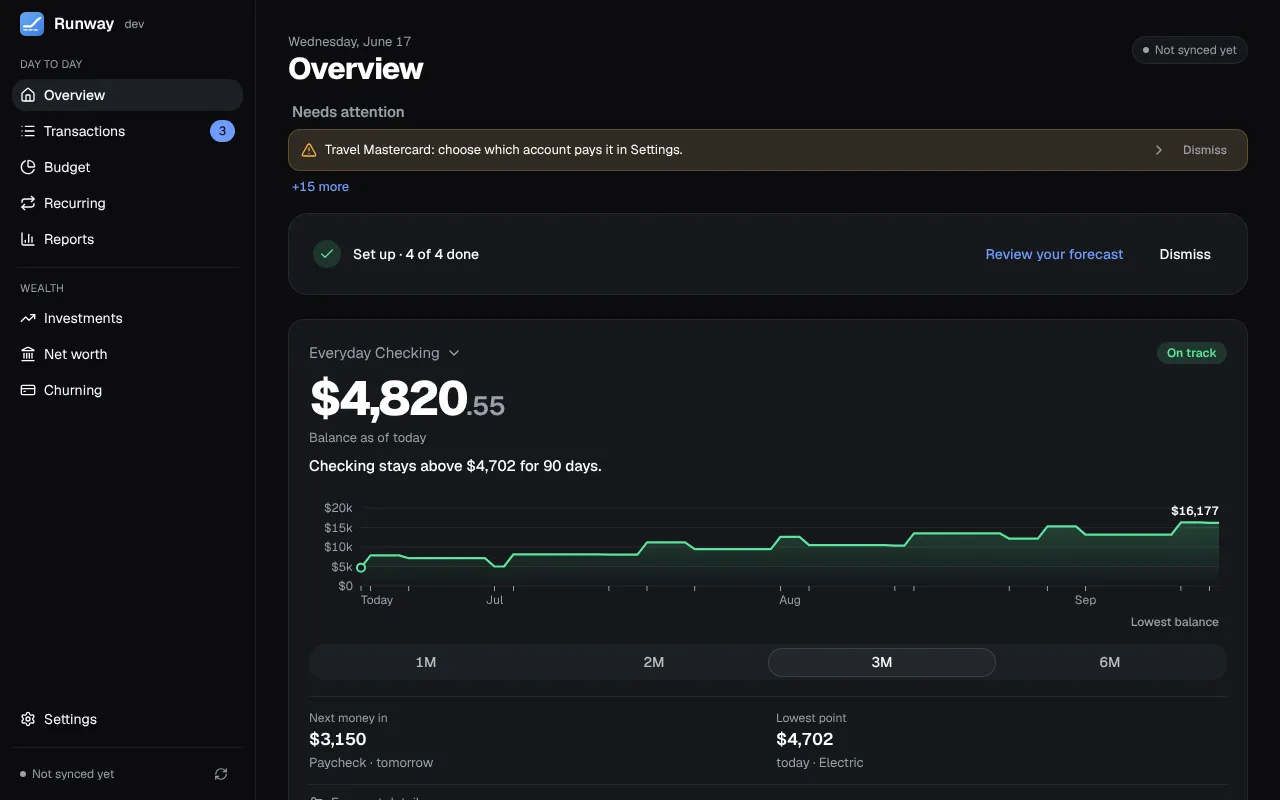The width and height of the screenshot is (1280, 800).
Task: Select the 6M forecast range
Action: pyautogui.click(x=1110, y=662)
